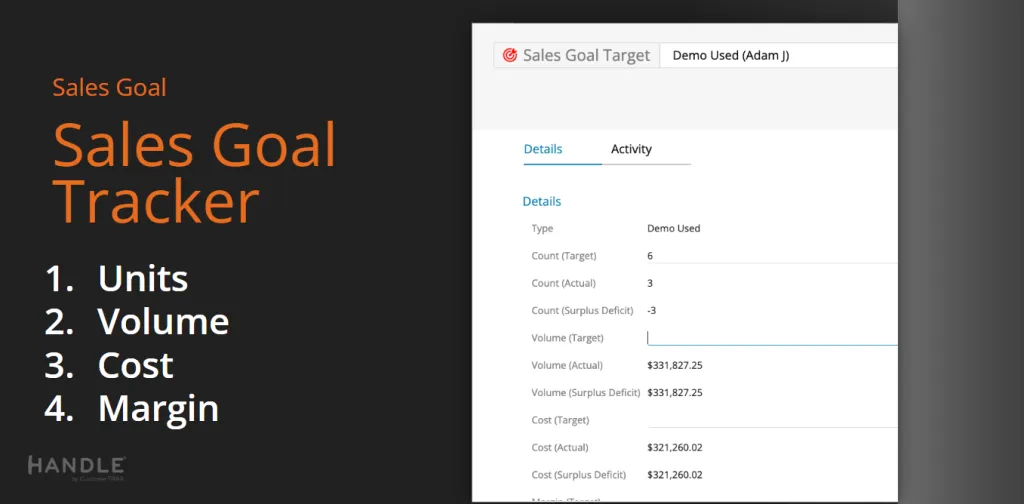The height and width of the screenshot is (504, 1024).
Task: Click the Cost (Target) label
Action: click(560, 420)
